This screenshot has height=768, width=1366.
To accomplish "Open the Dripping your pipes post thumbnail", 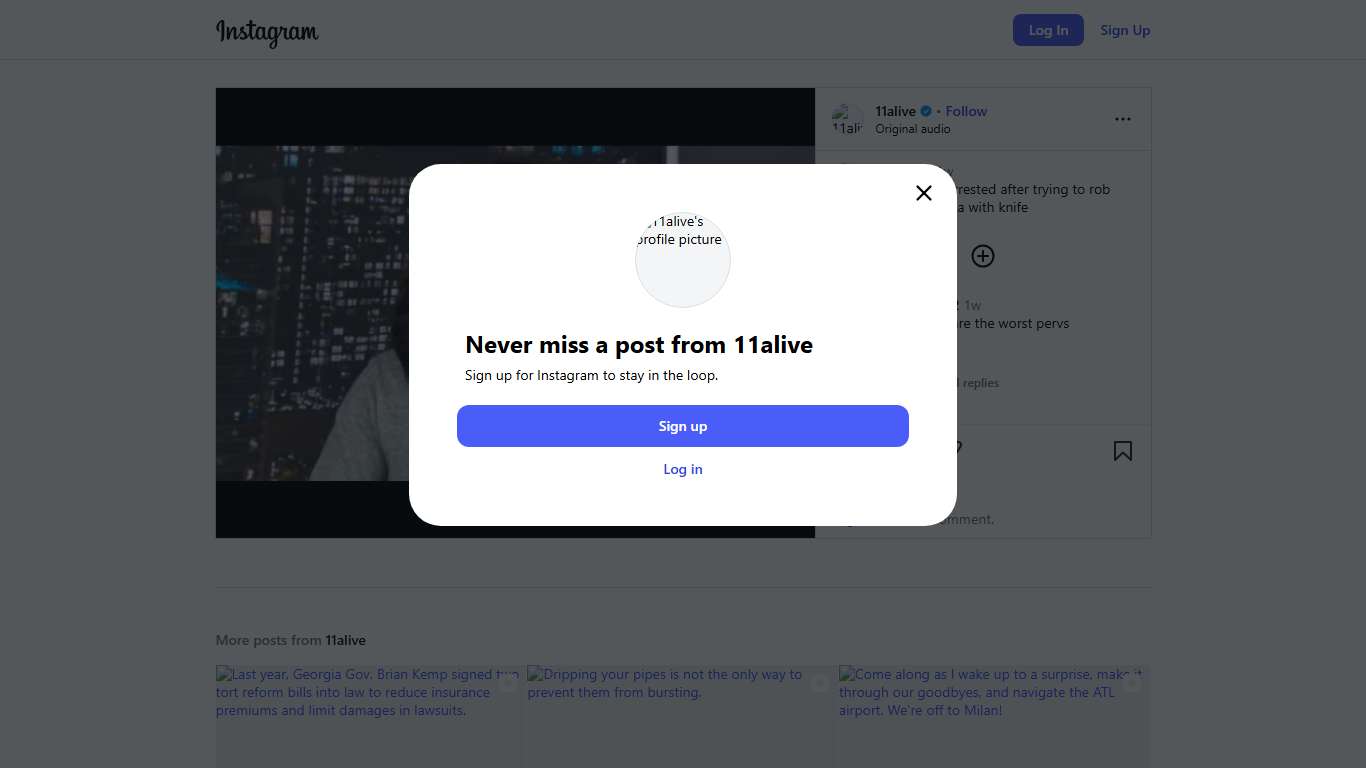I will [682, 716].
